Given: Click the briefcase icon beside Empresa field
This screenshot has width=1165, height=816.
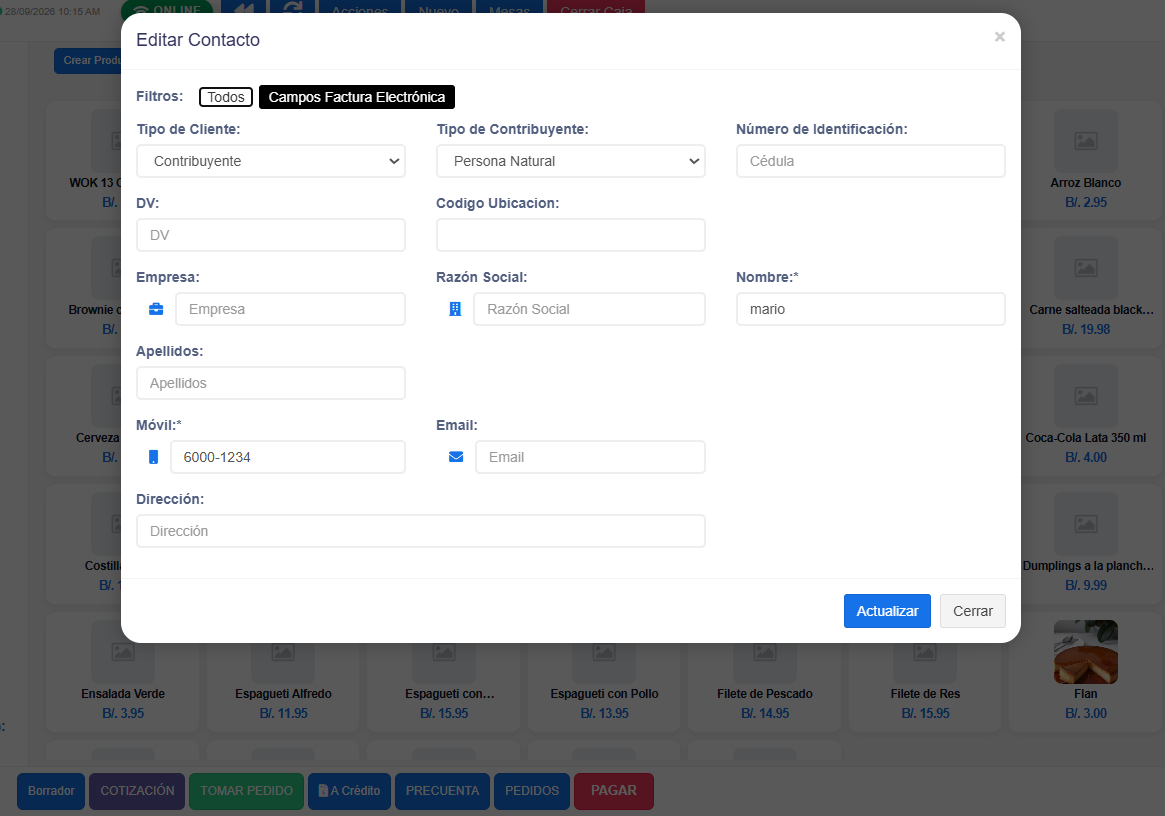Looking at the screenshot, I should pyautogui.click(x=156, y=309).
